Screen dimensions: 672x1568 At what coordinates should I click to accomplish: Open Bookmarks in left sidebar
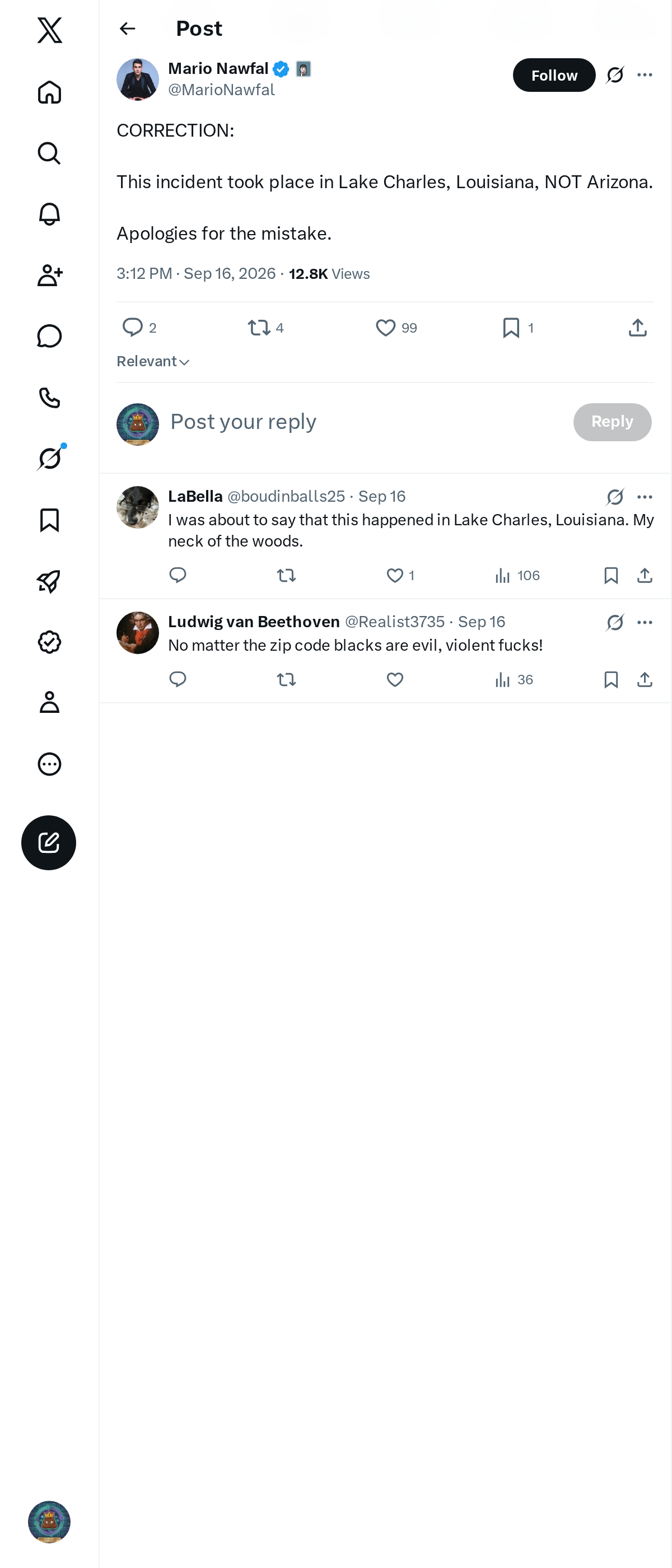pos(49,520)
